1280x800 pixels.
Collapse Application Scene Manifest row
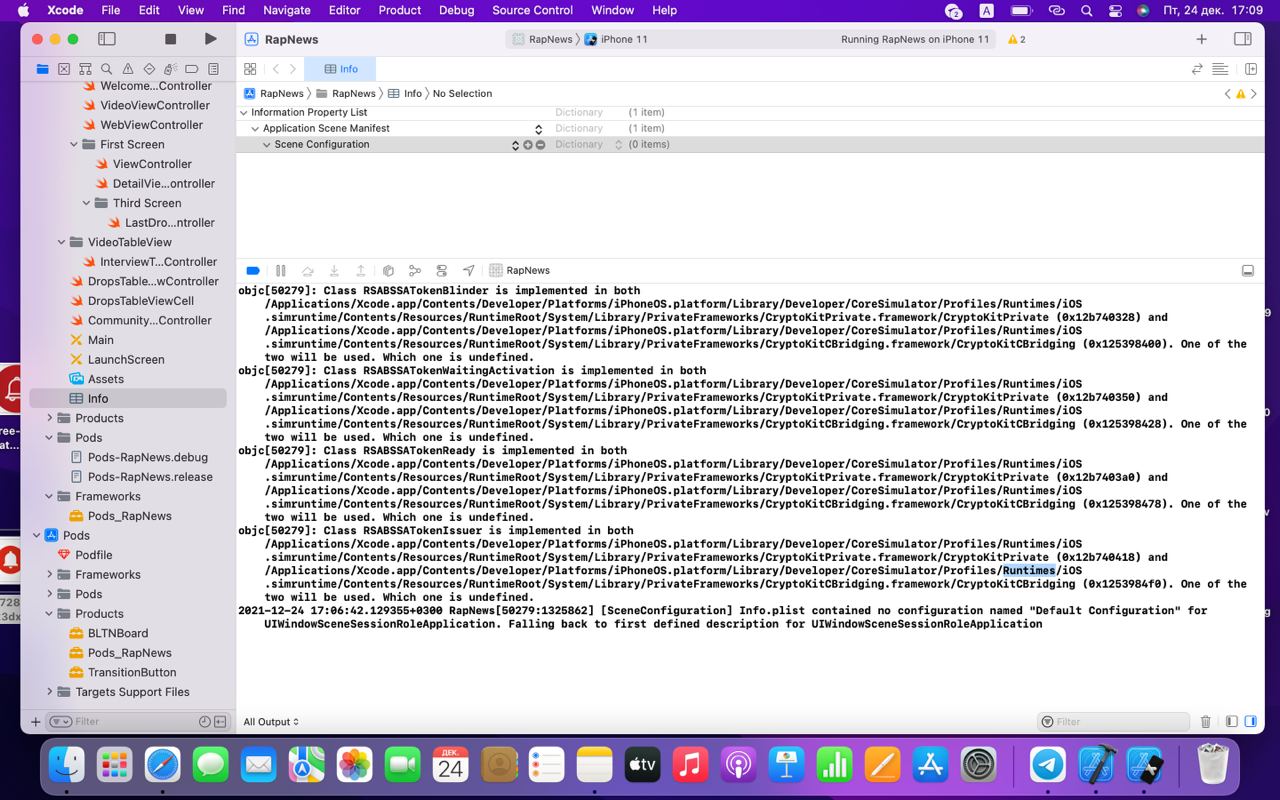point(255,129)
